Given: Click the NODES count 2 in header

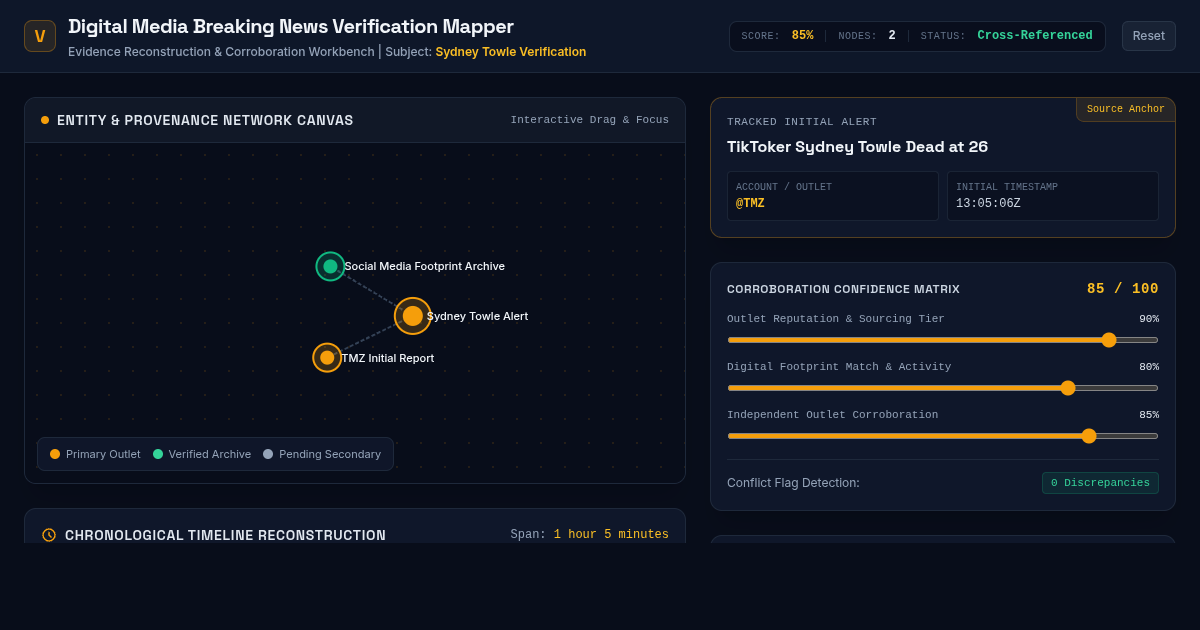Looking at the screenshot, I should (892, 36).
